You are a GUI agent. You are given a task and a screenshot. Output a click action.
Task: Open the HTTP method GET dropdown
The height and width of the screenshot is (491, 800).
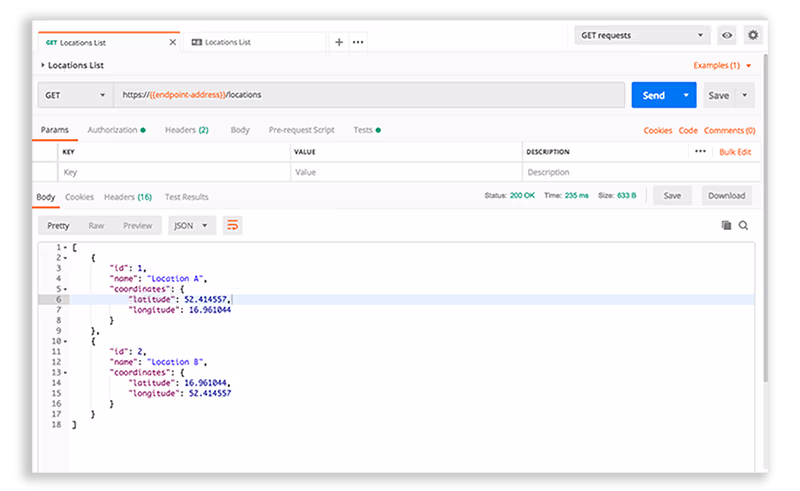tap(74, 95)
